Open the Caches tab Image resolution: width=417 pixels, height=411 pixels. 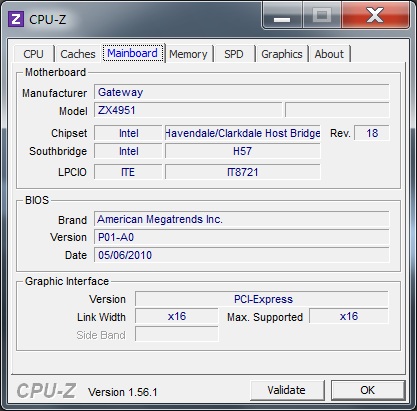[x=78, y=54]
